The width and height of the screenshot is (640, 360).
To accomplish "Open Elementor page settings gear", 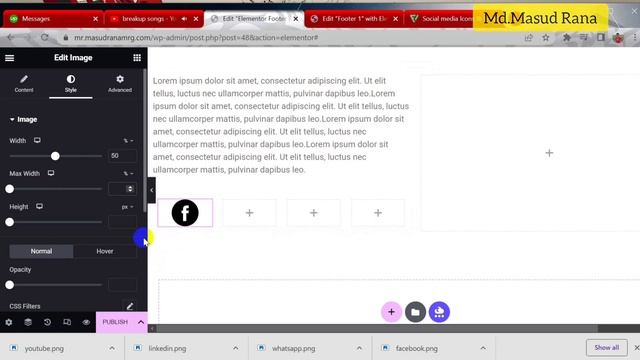I will tap(9, 322).
